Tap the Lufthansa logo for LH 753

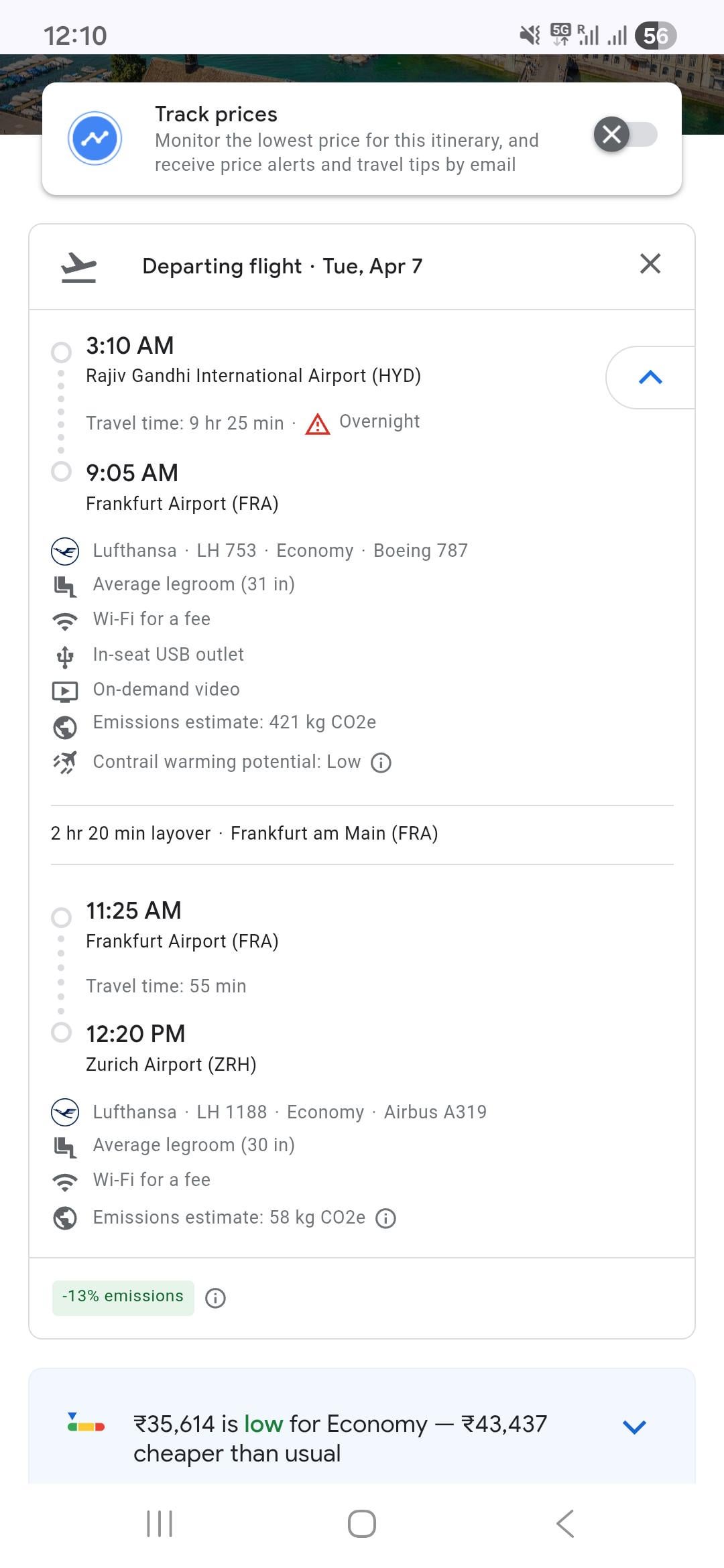click(65, 551)
